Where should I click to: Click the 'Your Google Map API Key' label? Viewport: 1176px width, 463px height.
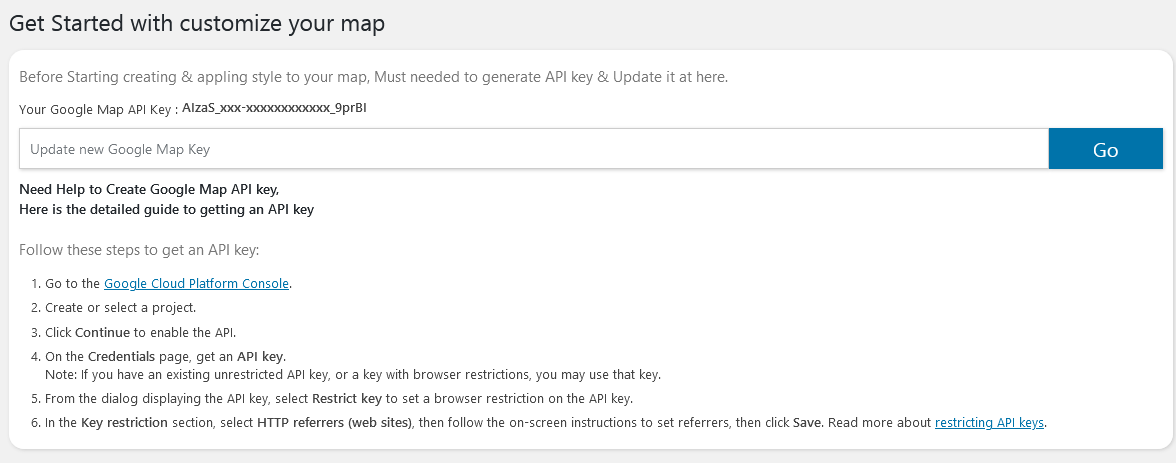click(x=98, y=110)
